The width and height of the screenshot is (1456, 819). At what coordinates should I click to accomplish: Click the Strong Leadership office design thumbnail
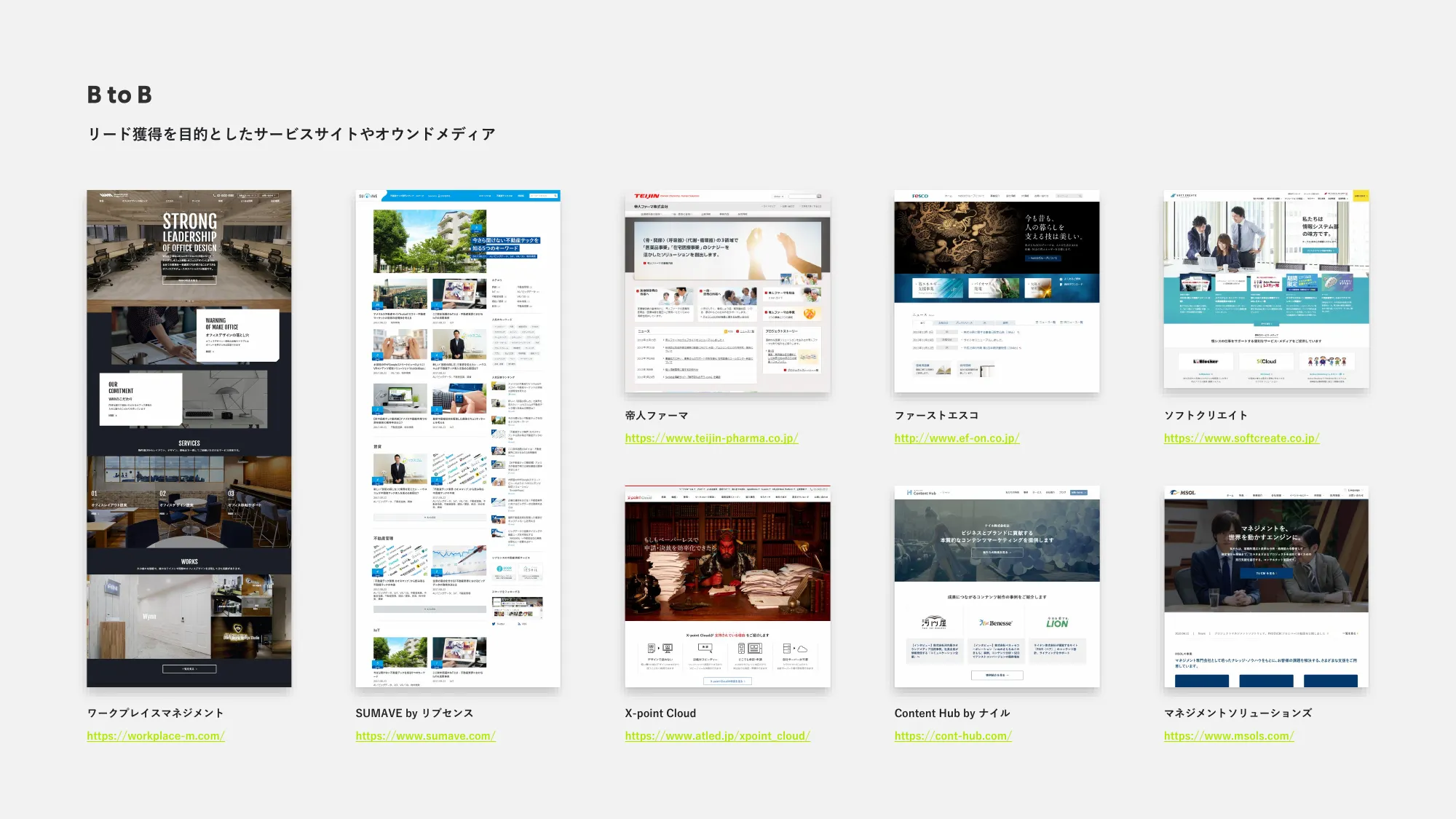(189, 438)
